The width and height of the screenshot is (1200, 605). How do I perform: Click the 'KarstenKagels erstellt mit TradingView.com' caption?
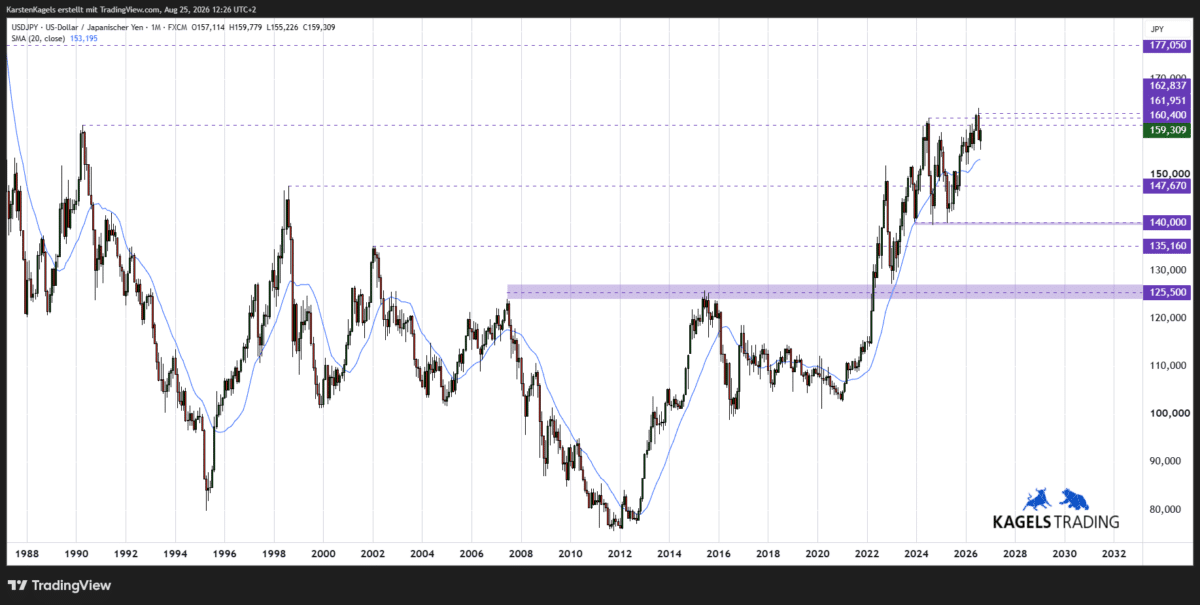[81, 9]
